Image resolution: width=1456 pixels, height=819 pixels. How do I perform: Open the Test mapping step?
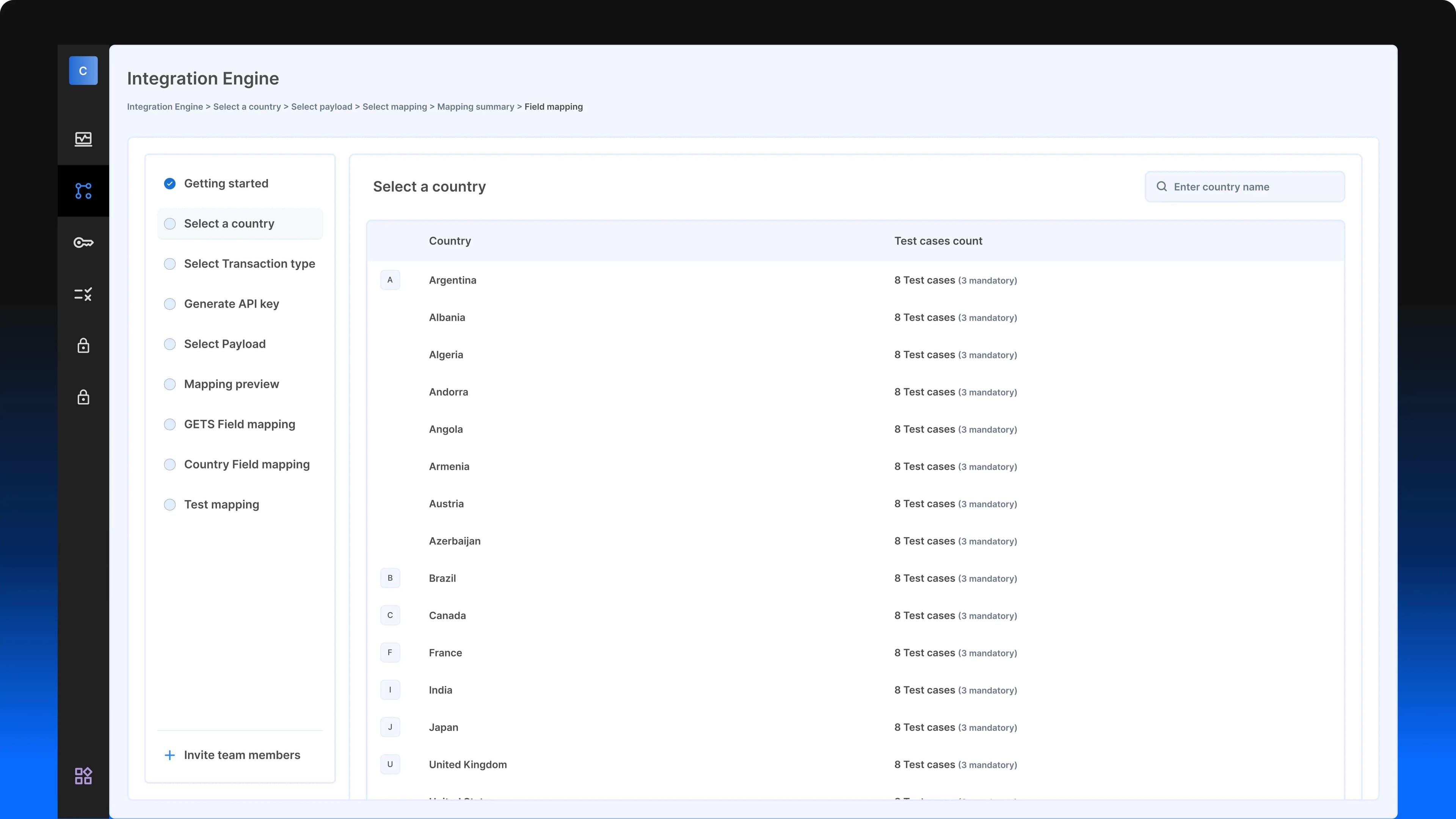221,505
